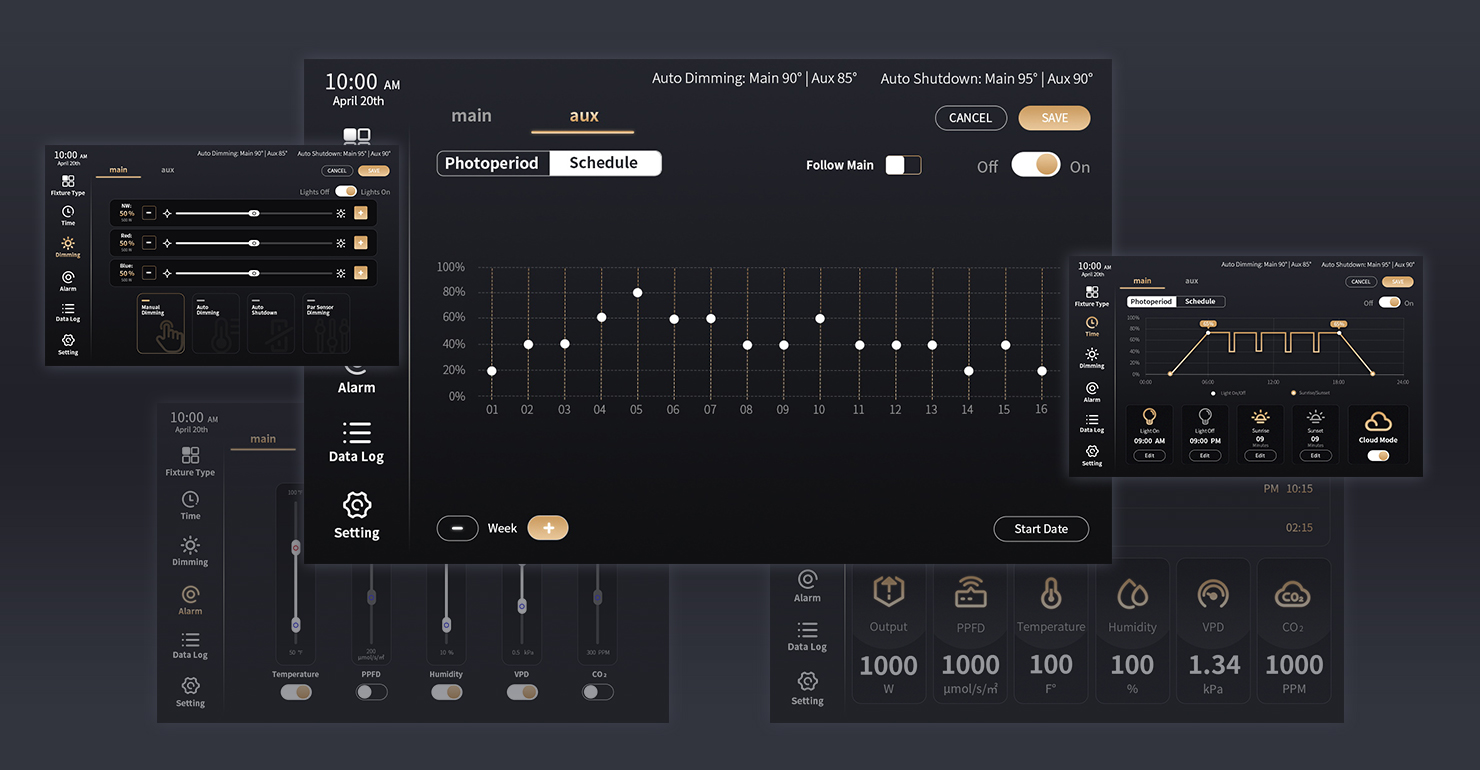Screen dimensions: 1480x770
Task: Click Edit under Light On 09:00 AM
Action: tap(1150, 455)
